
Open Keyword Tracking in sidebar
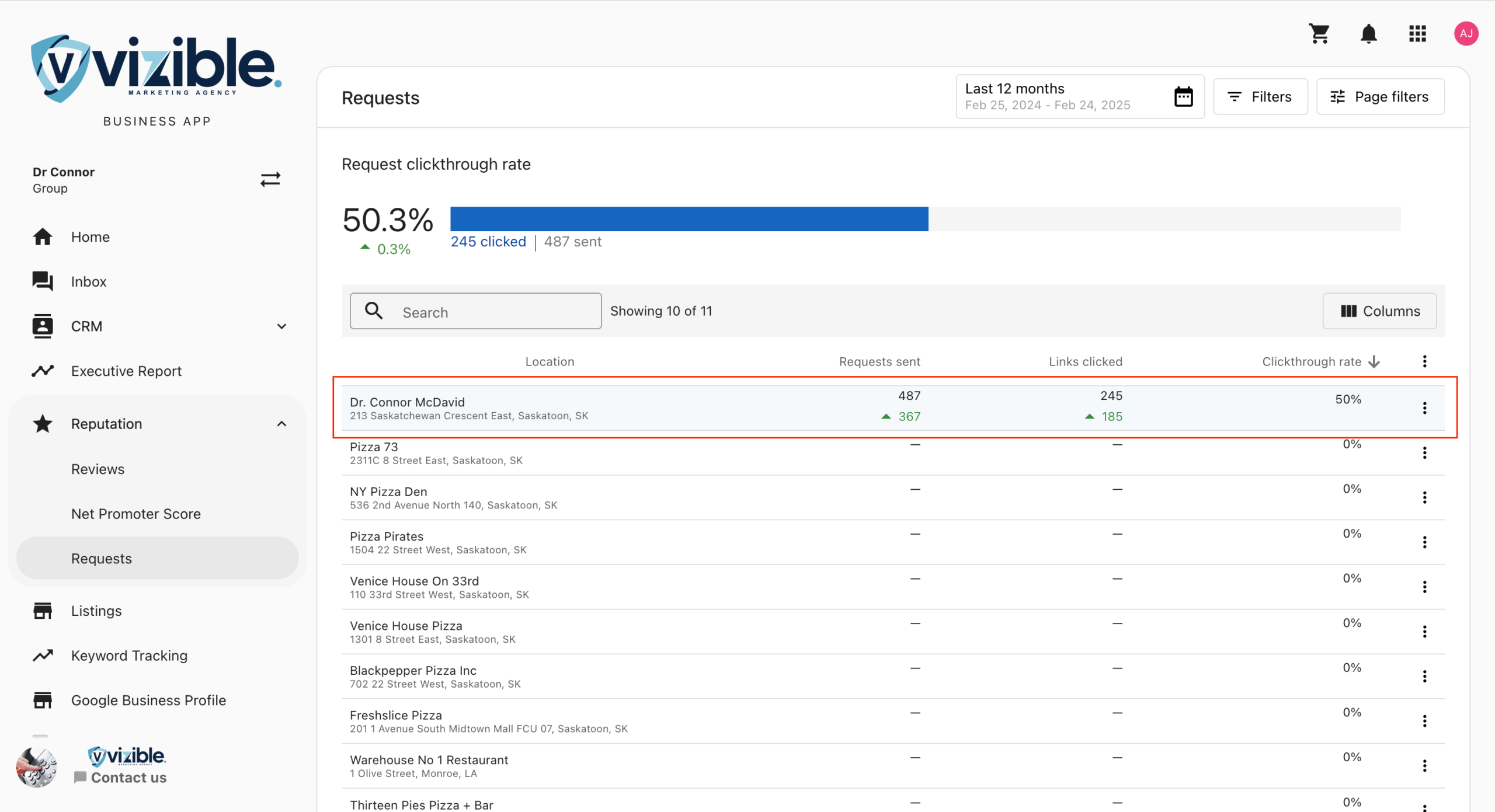point(129,656)
